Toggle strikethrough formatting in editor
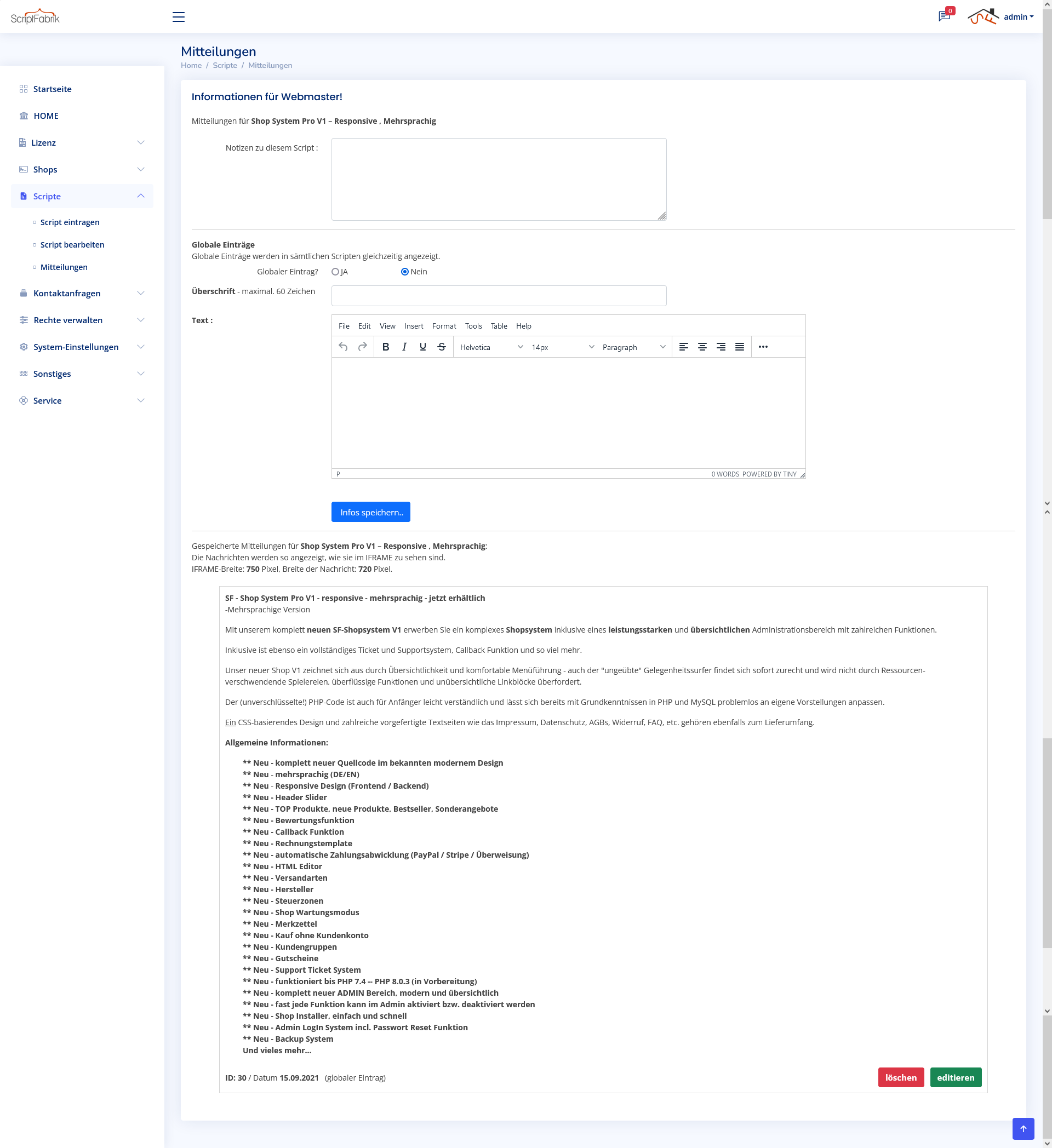The width and height of the screenshot is (1052, 1148). pyautogui.click(x=442, y=347)
